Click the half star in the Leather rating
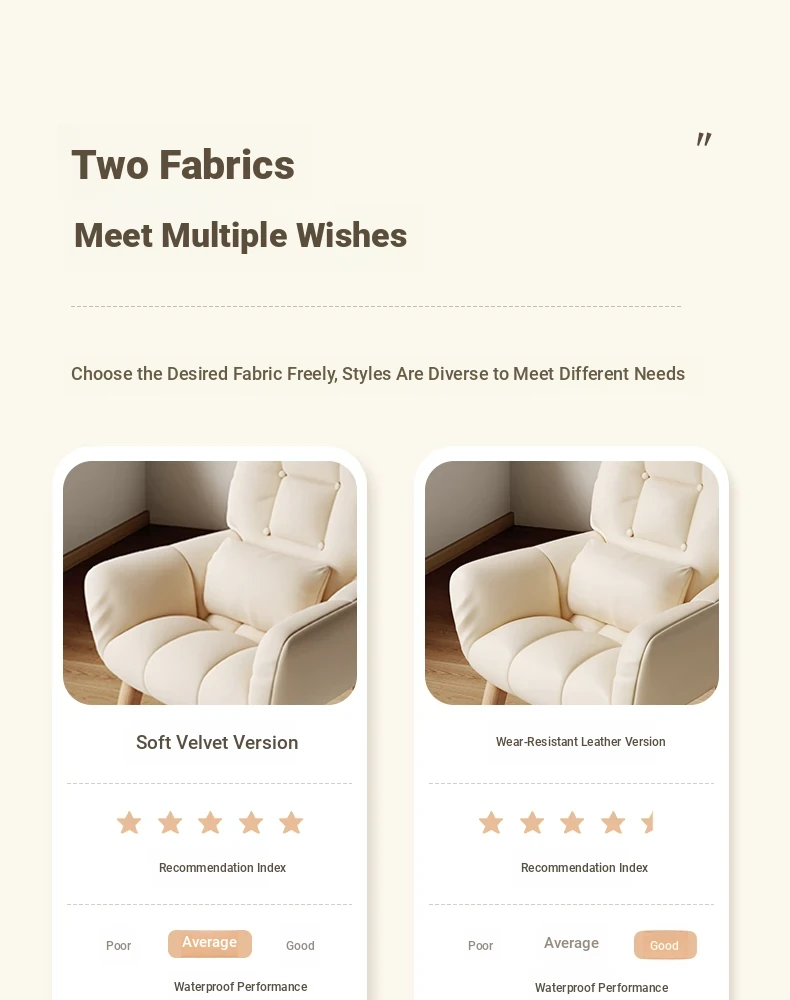The height and width of the screenshot is (1000, 790). click(647, 822)
